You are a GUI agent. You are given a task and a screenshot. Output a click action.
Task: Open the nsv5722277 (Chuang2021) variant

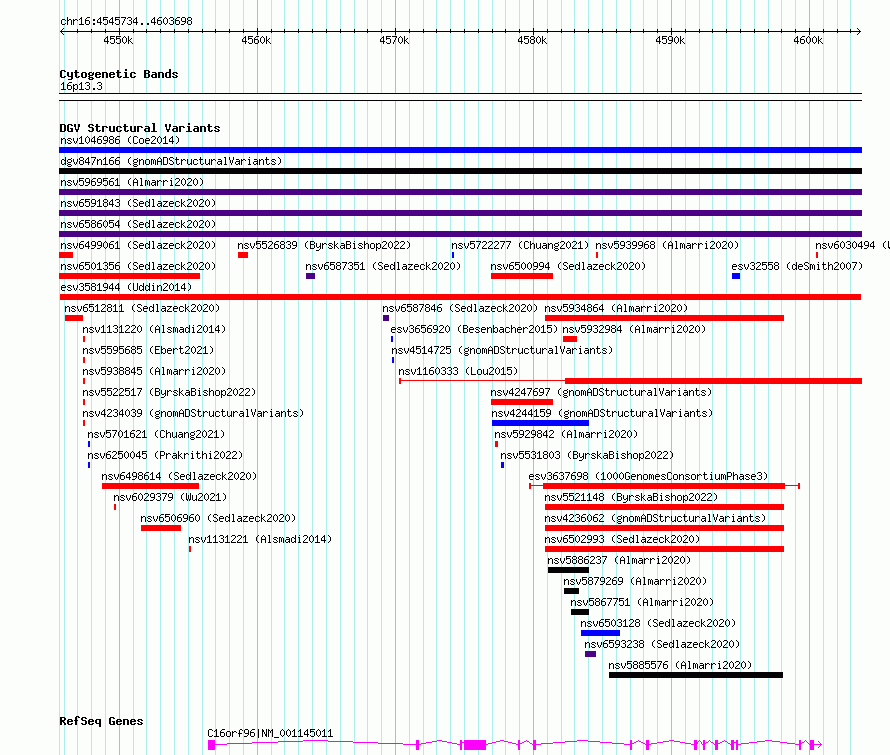(520, 245)
